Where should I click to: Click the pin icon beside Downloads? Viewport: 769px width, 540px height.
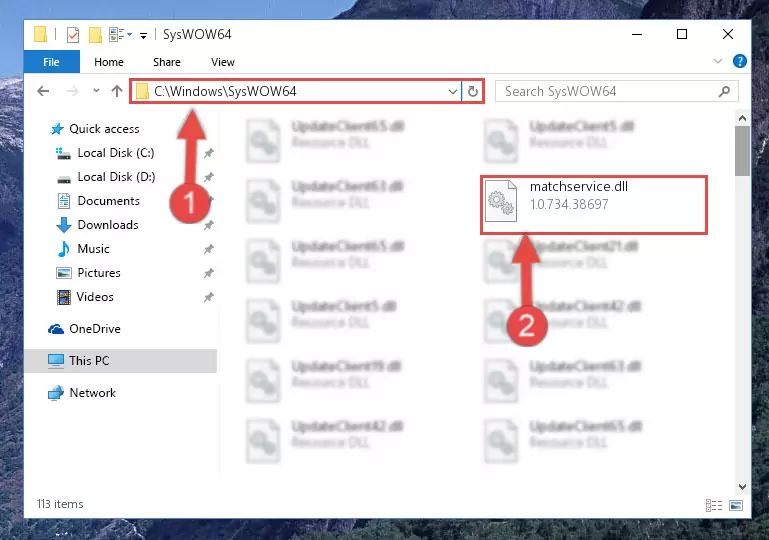(208, 225)
